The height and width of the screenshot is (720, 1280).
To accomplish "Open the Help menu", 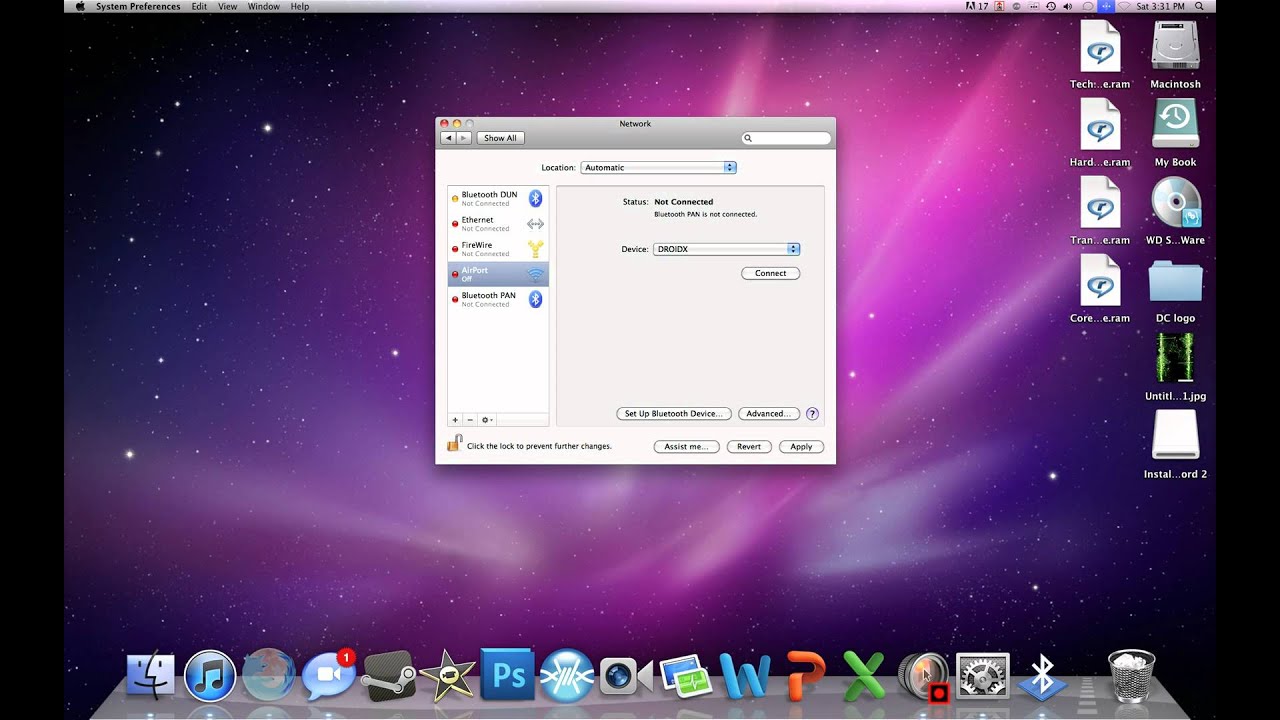I will [x=300, y=6].
